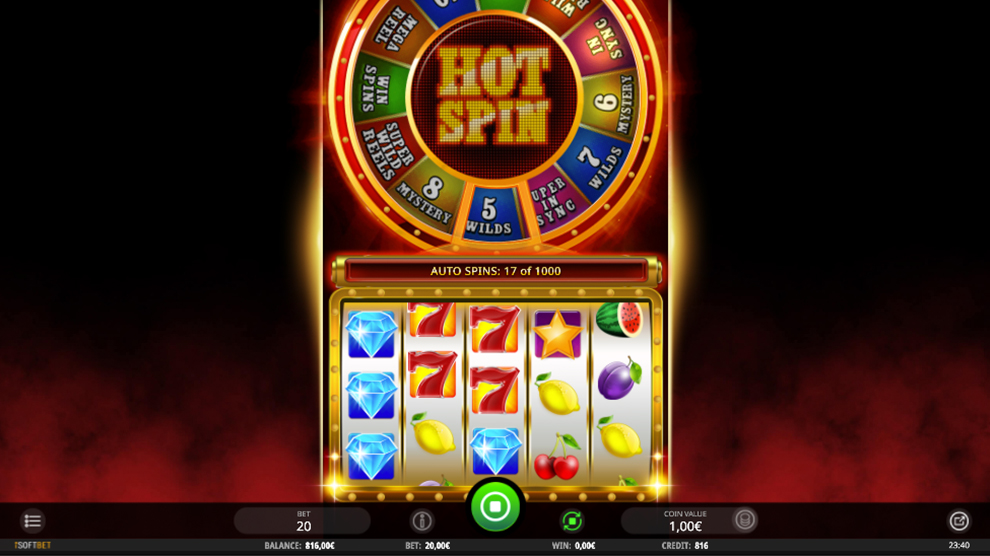Toggle the green autoplay icon

[572, 521]
